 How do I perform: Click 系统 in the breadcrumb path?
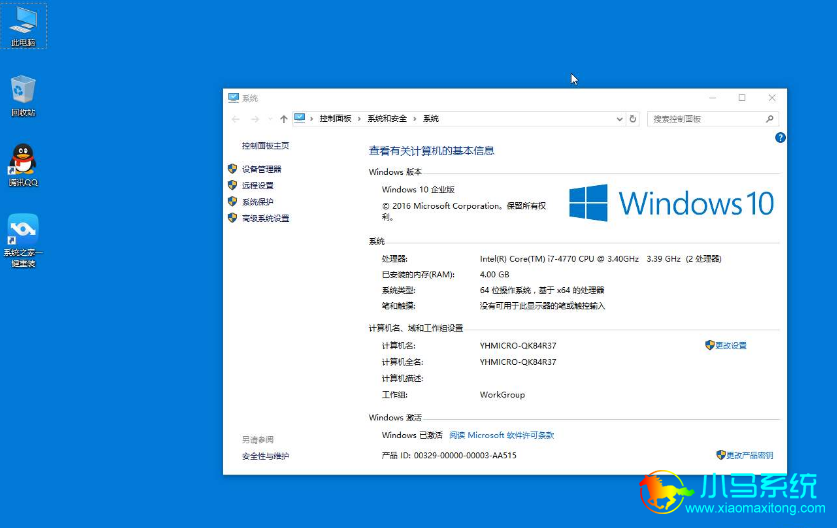(431, 119)
